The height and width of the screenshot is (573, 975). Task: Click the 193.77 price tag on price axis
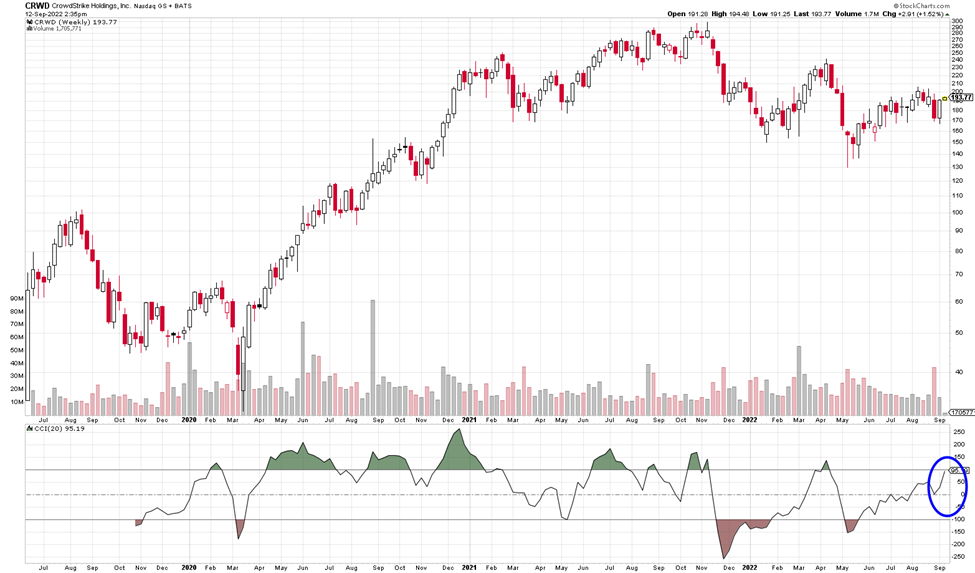click(x=961, y=98)
